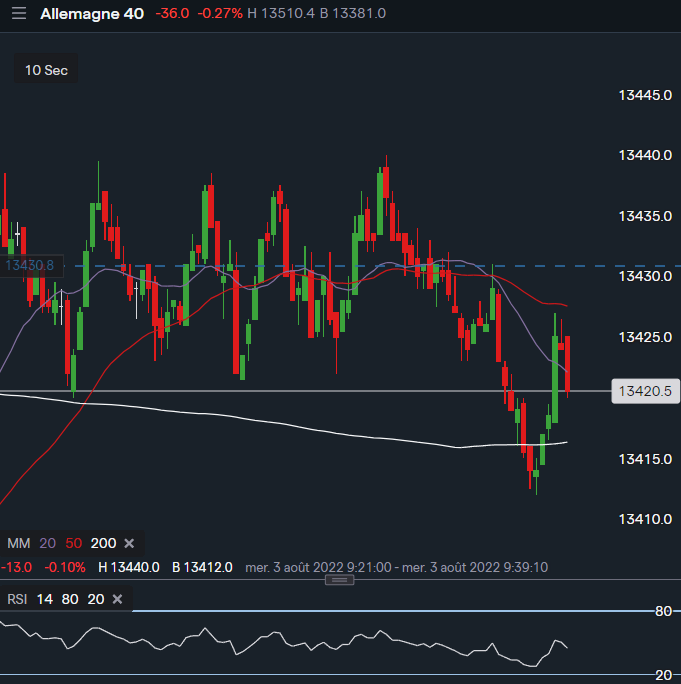Open MM indicator settings label
Screen dimensions: 681x684
[19, 543]
